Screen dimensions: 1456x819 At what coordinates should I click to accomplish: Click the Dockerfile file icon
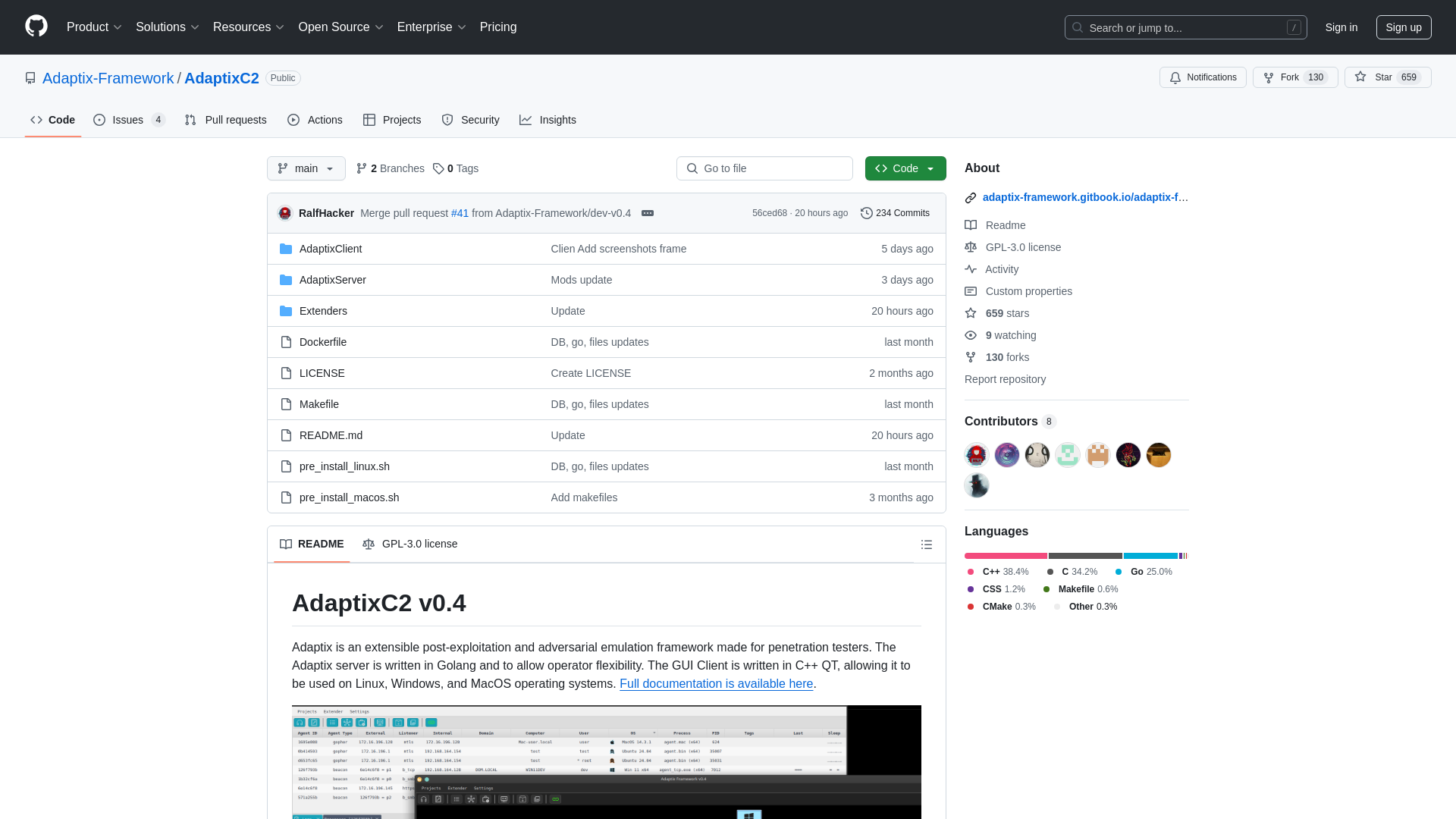286,342
